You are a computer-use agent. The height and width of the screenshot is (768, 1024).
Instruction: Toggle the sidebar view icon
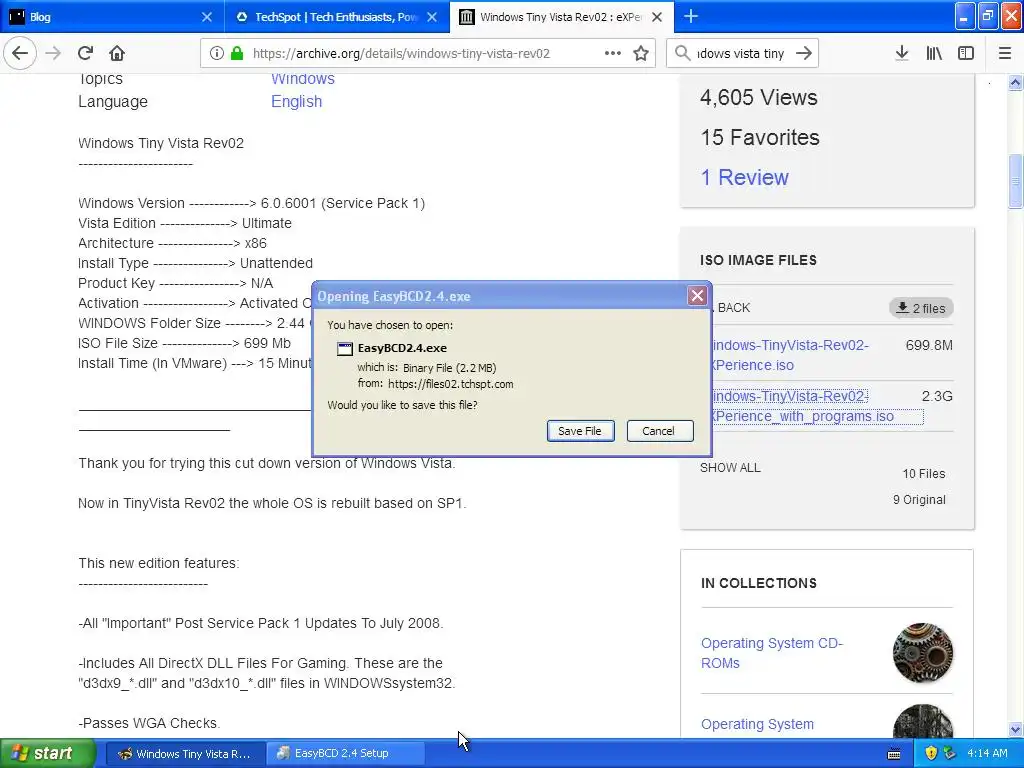point(966,53)
